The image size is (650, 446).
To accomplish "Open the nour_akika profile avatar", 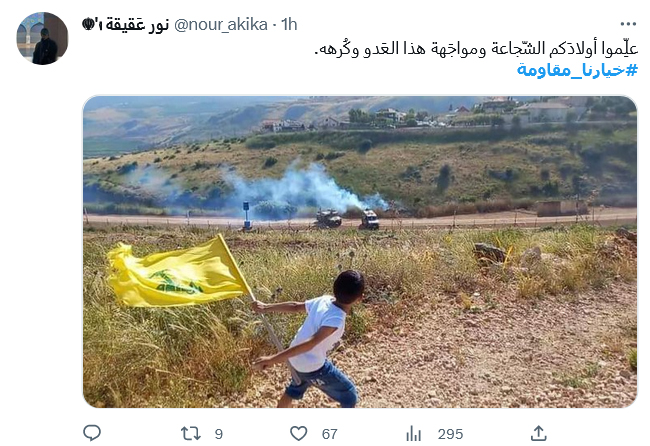I will [42, 38].
